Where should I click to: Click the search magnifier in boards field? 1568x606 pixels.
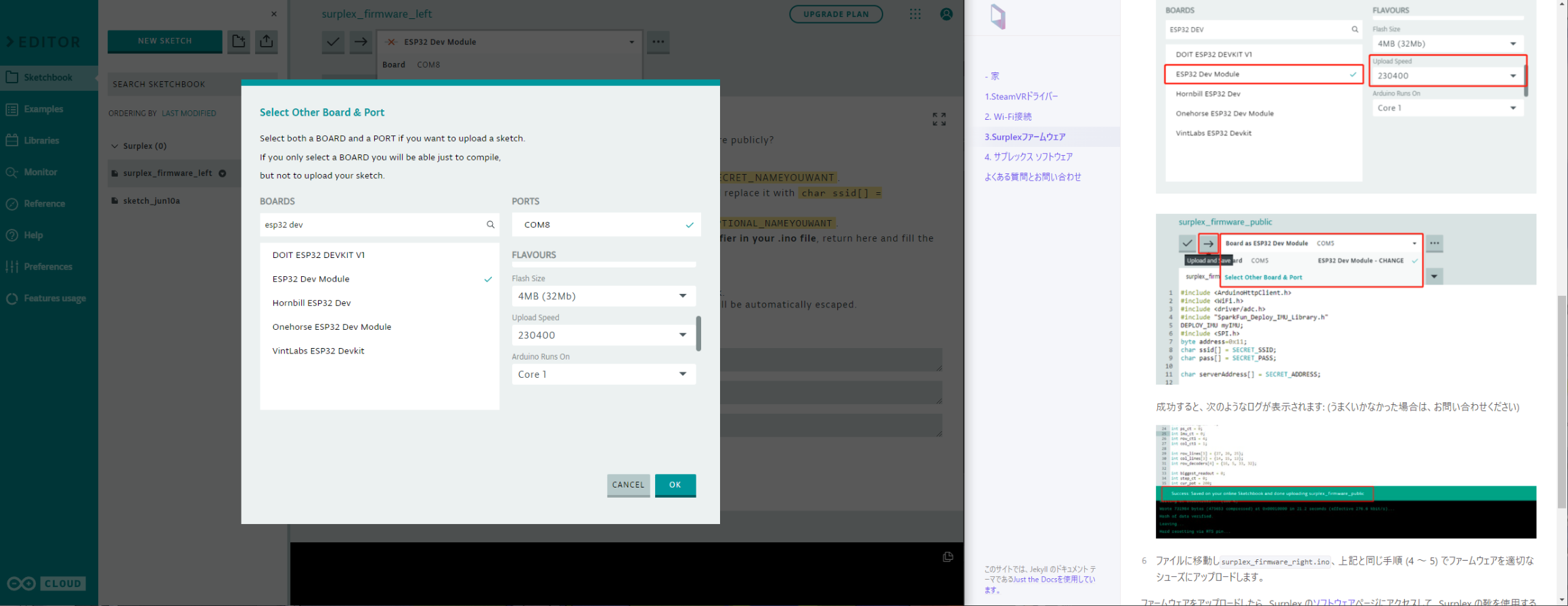pyautogui.click(x=491, y=225)
